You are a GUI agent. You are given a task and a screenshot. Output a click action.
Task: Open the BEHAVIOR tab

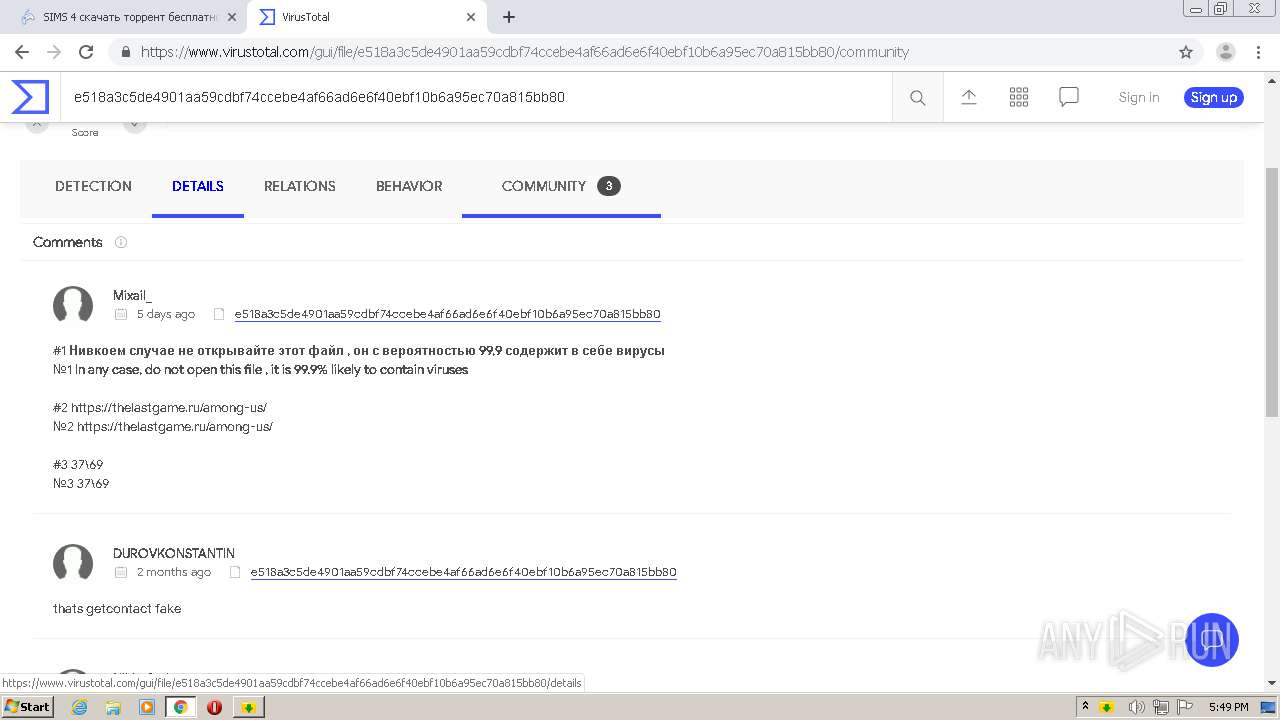(409, 186)
